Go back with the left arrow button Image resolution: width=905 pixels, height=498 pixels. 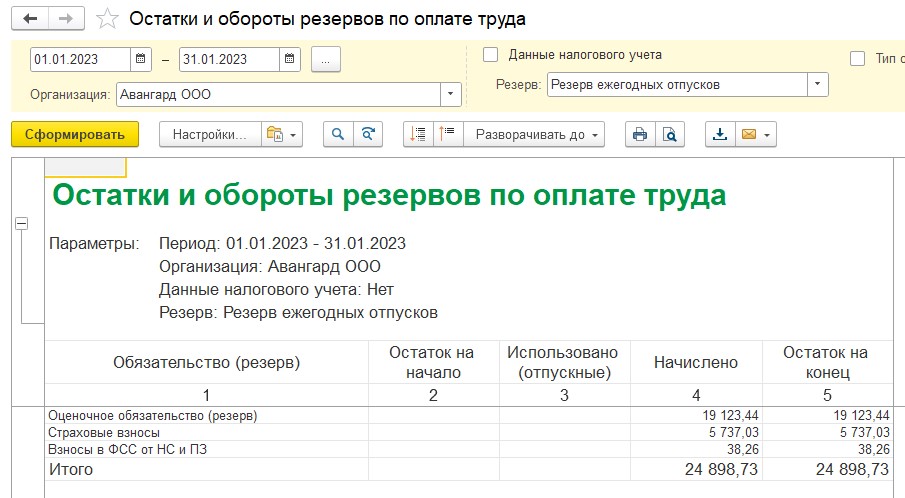(30, 18)
